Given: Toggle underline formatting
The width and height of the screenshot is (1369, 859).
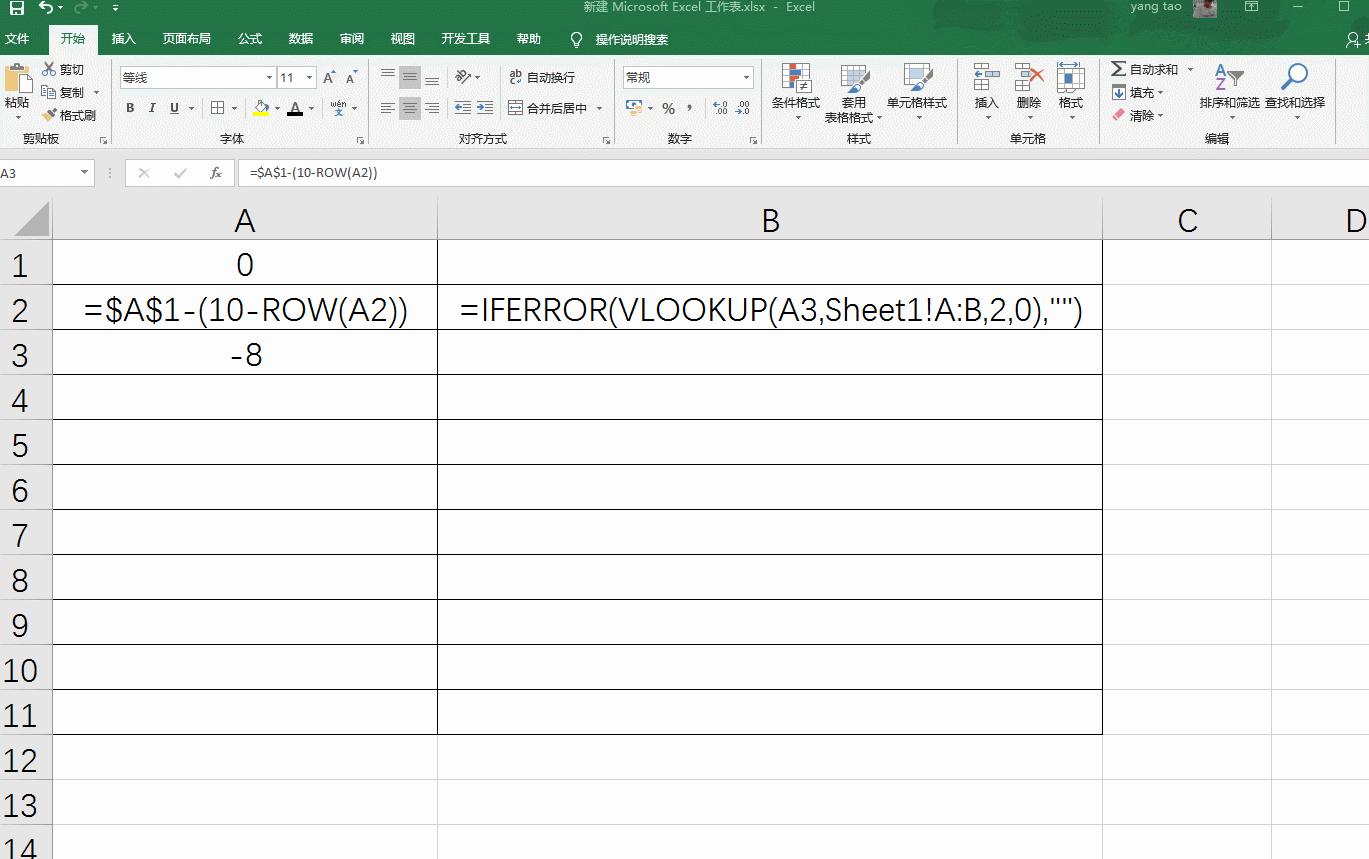Looking at the screenshot, I should click(x=175, y=108).
